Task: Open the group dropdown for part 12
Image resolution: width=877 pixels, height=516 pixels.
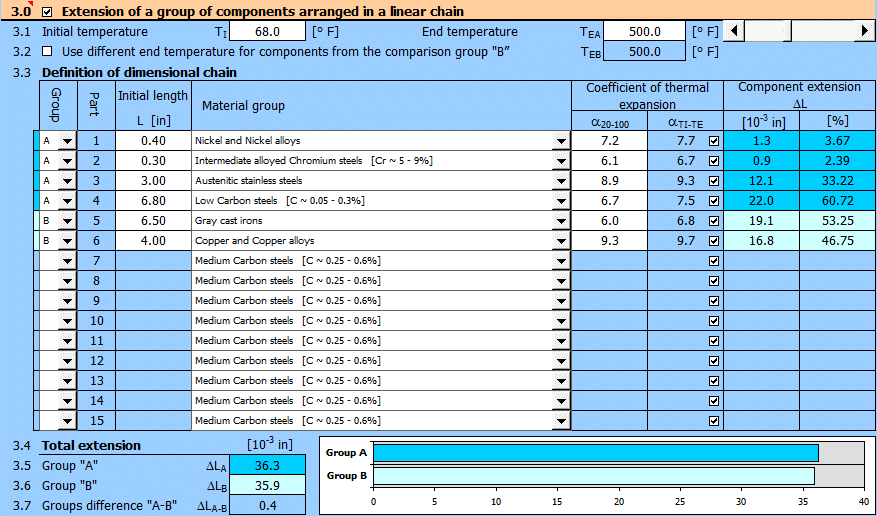Action: [x=67, y=361]
